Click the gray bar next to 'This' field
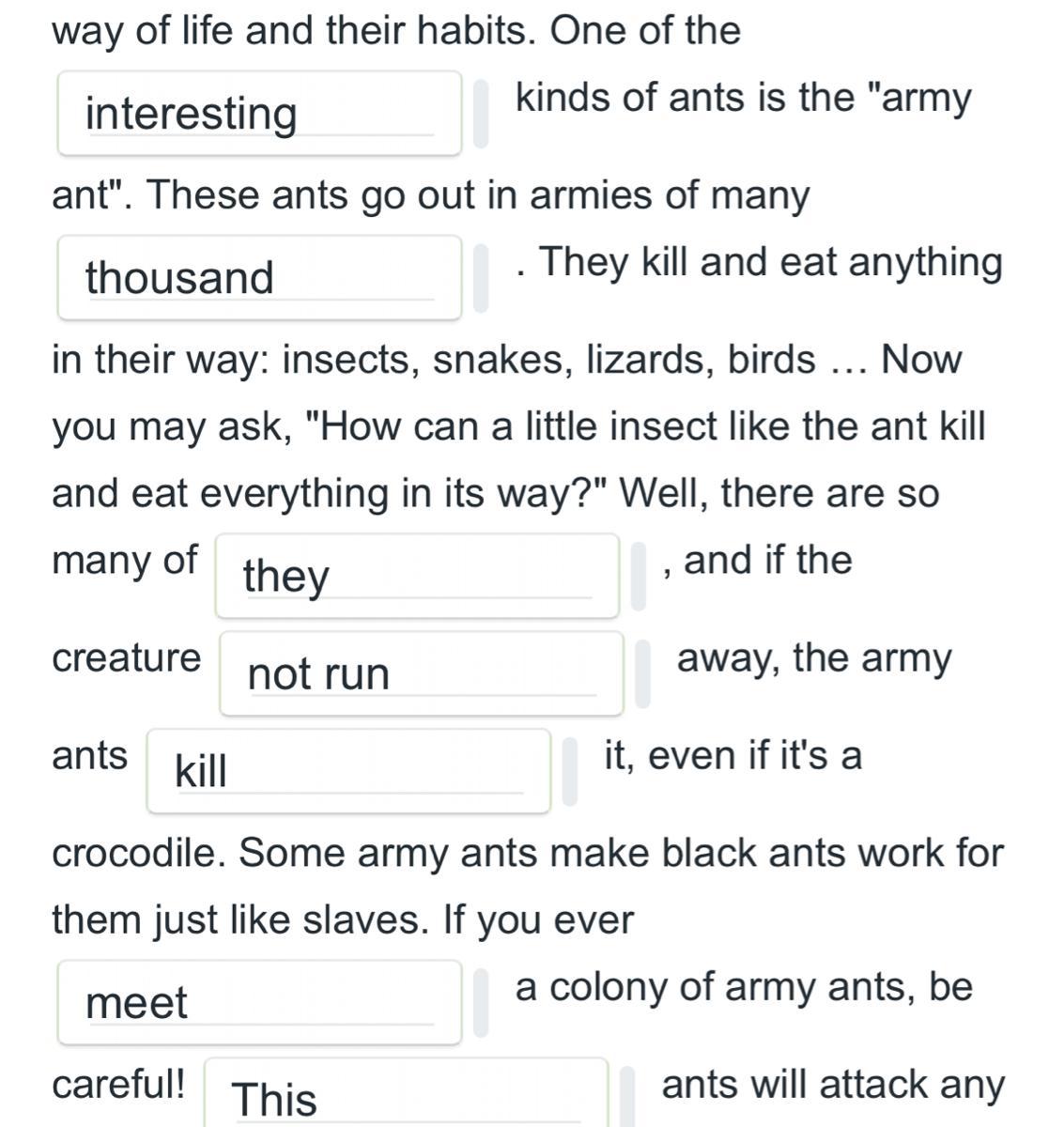This screenshot has width=1064, height=1127. (628, 1097)
